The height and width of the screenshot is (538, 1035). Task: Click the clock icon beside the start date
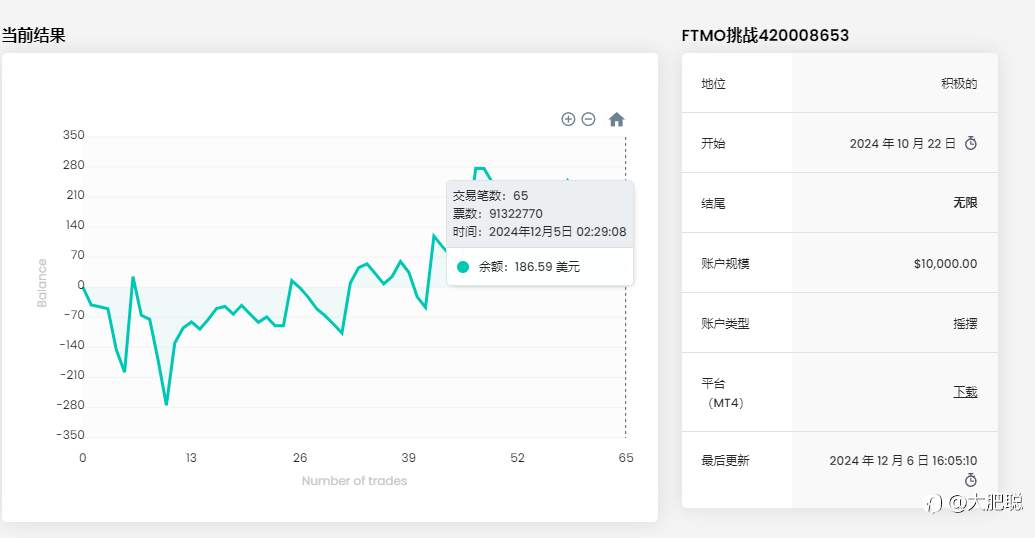pos(970,143)
